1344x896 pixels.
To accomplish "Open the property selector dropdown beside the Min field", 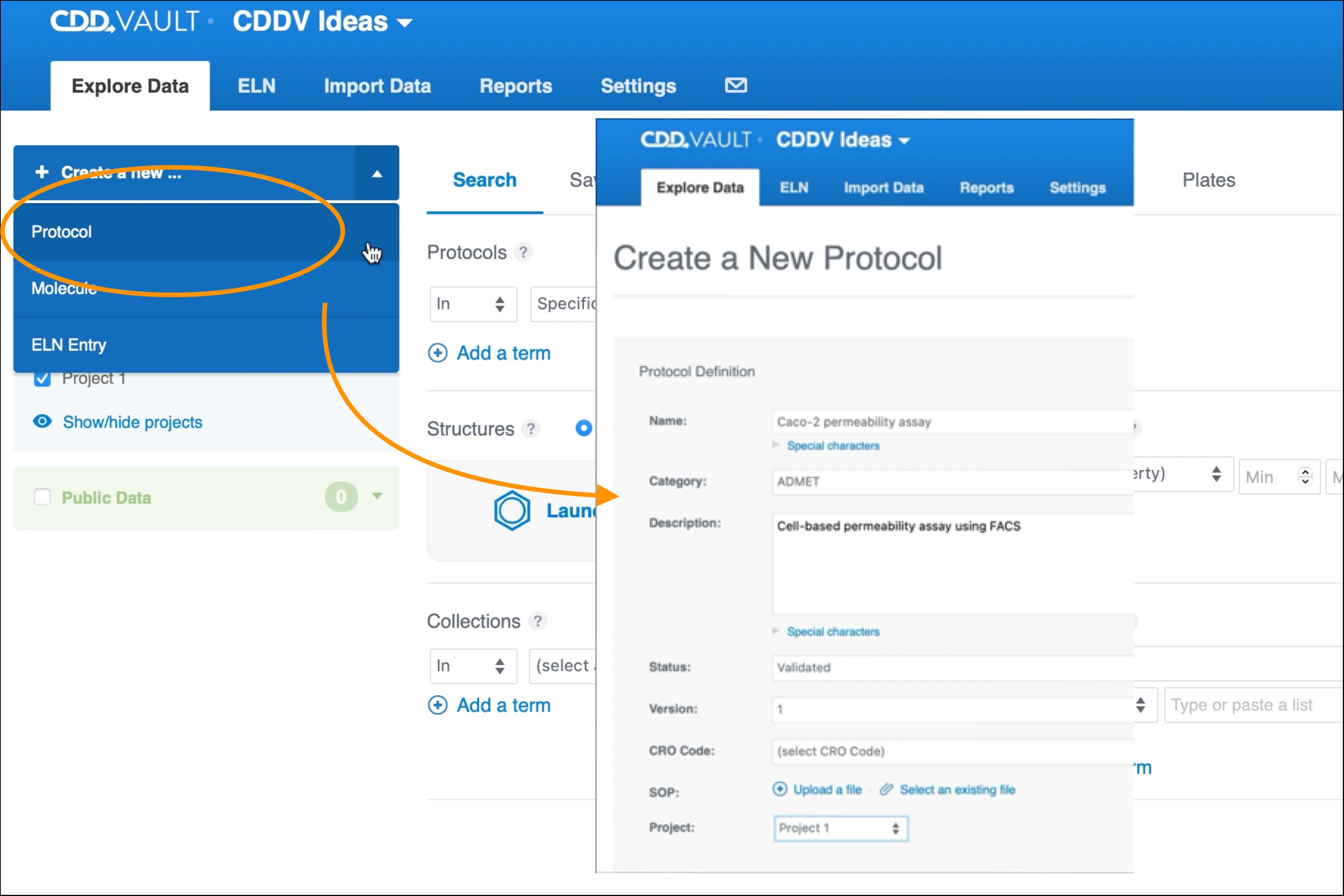I will 1183,474.
